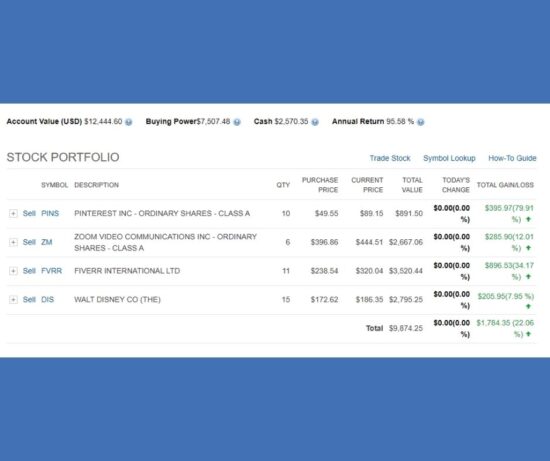Image resolution: width=550 pixels, height=461 pixels.
Task: Click the TODAY'S CHANGE column header
Action: click(456, 185)
